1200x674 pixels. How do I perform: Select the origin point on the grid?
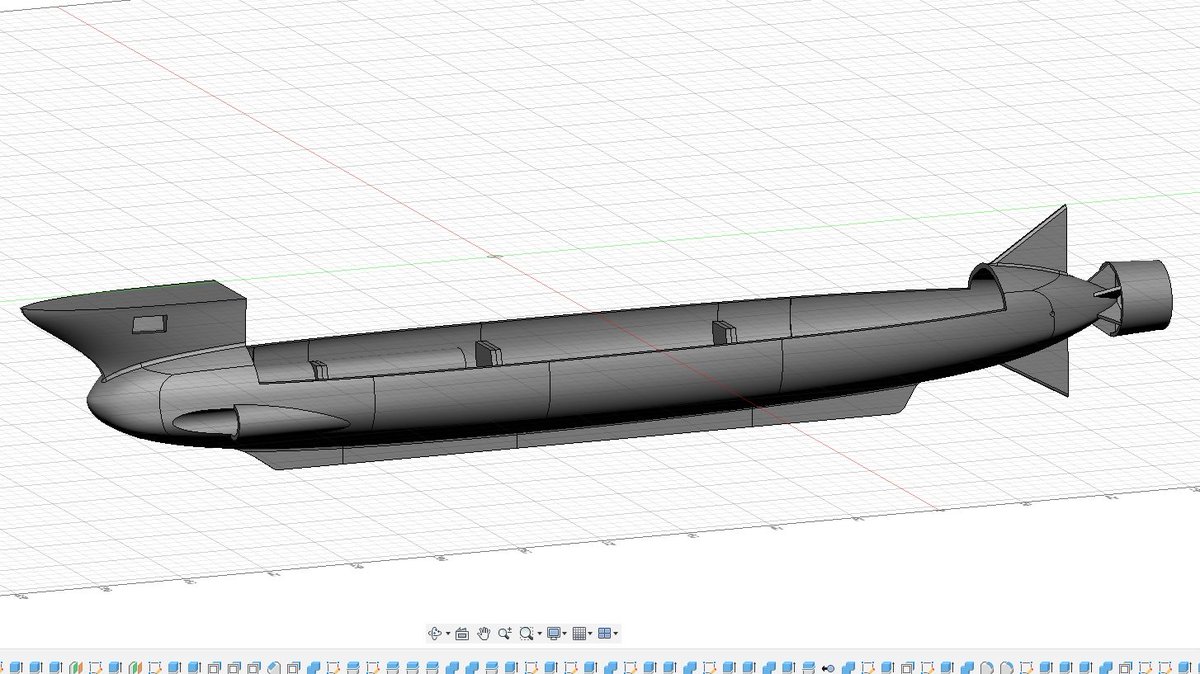[497, 255]
